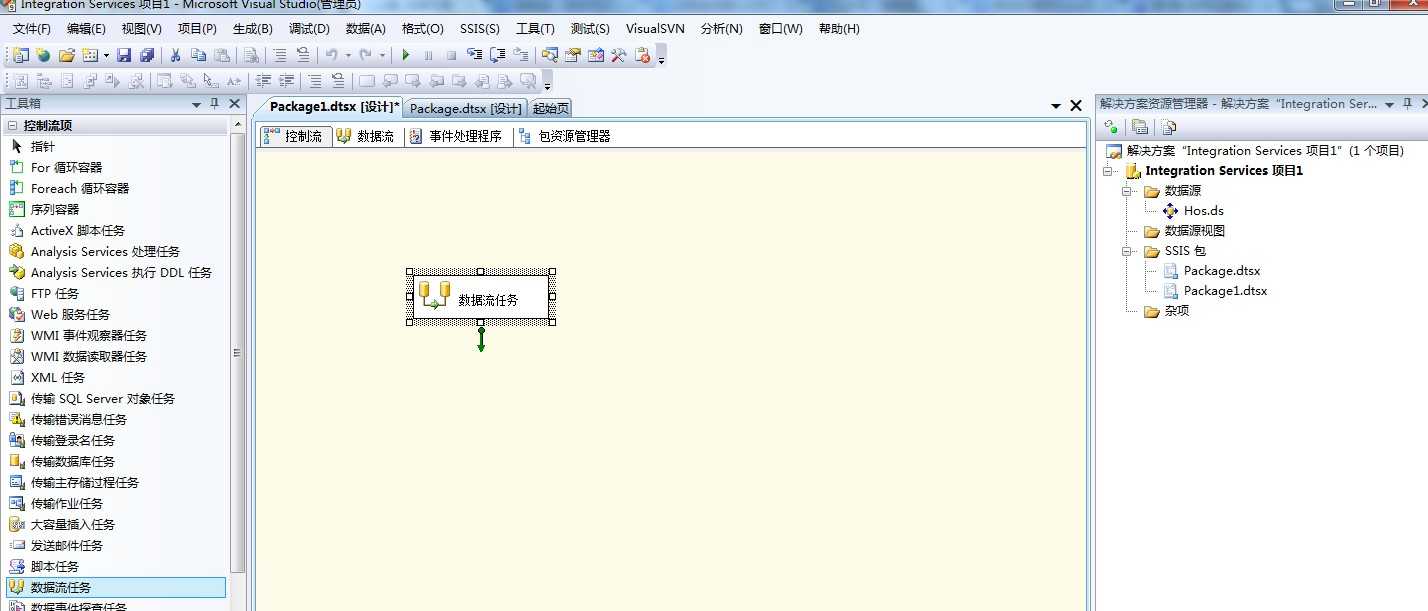Select Hos.ds in Solution Explorer
The image size is (1428, 611).
pos(1193,211)
